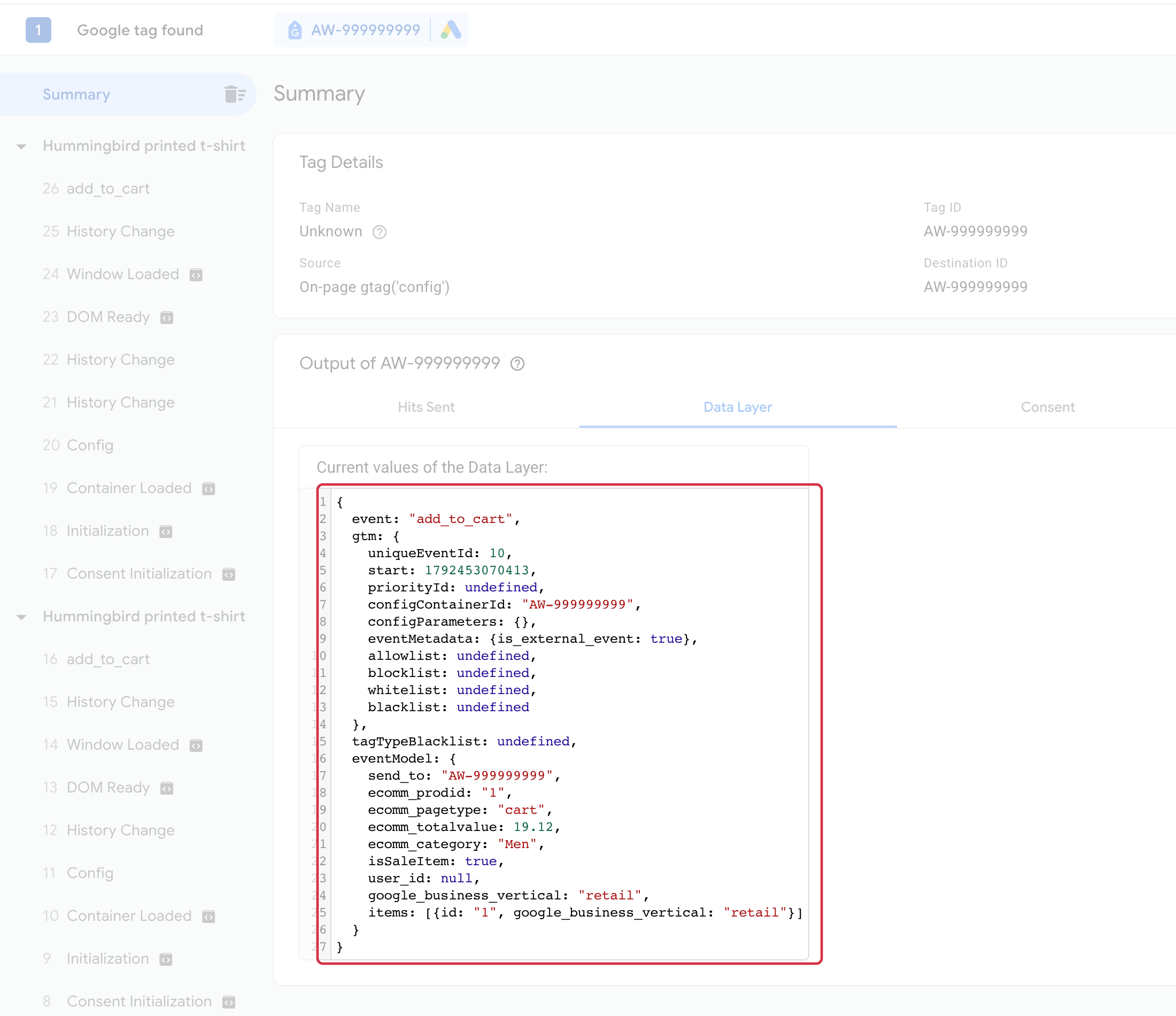Open event 17 Consent Initialization

tap(127, 574)
